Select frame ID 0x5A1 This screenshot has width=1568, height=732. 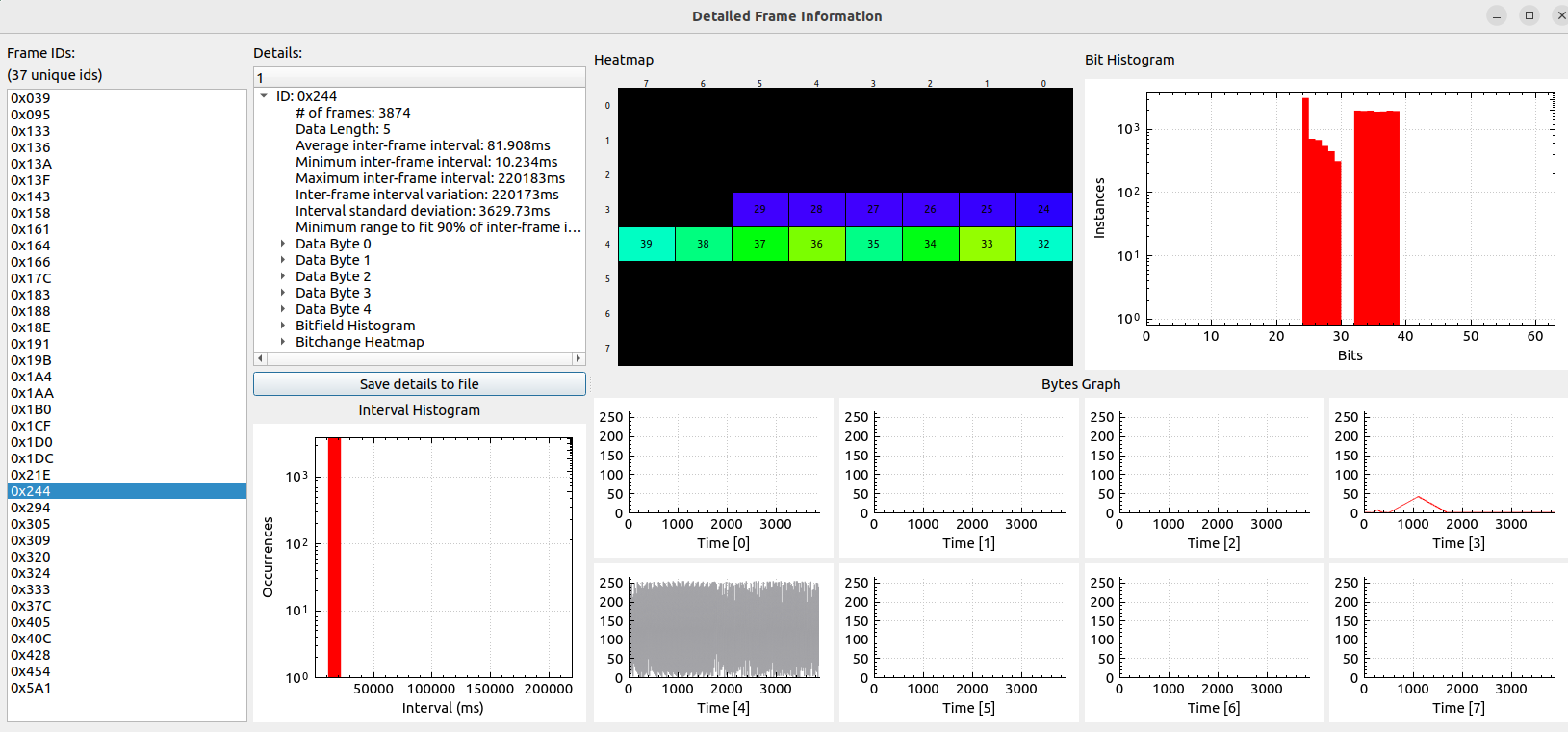pyautogui.click(x=126, y=688)
